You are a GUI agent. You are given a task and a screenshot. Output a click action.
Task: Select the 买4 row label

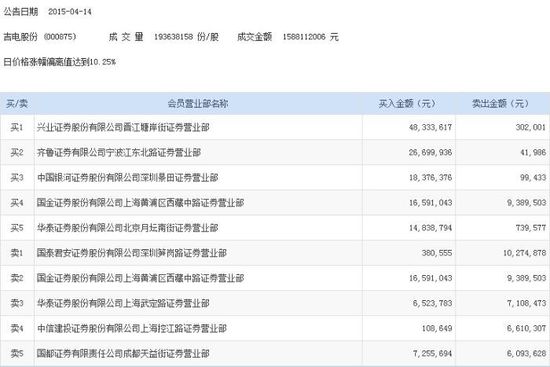[17, 203]
